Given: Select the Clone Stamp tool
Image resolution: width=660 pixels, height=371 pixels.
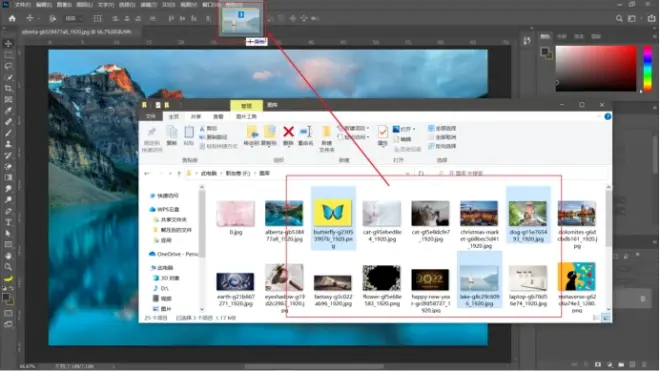Looking at the screenshot, I should click(8, 144).
